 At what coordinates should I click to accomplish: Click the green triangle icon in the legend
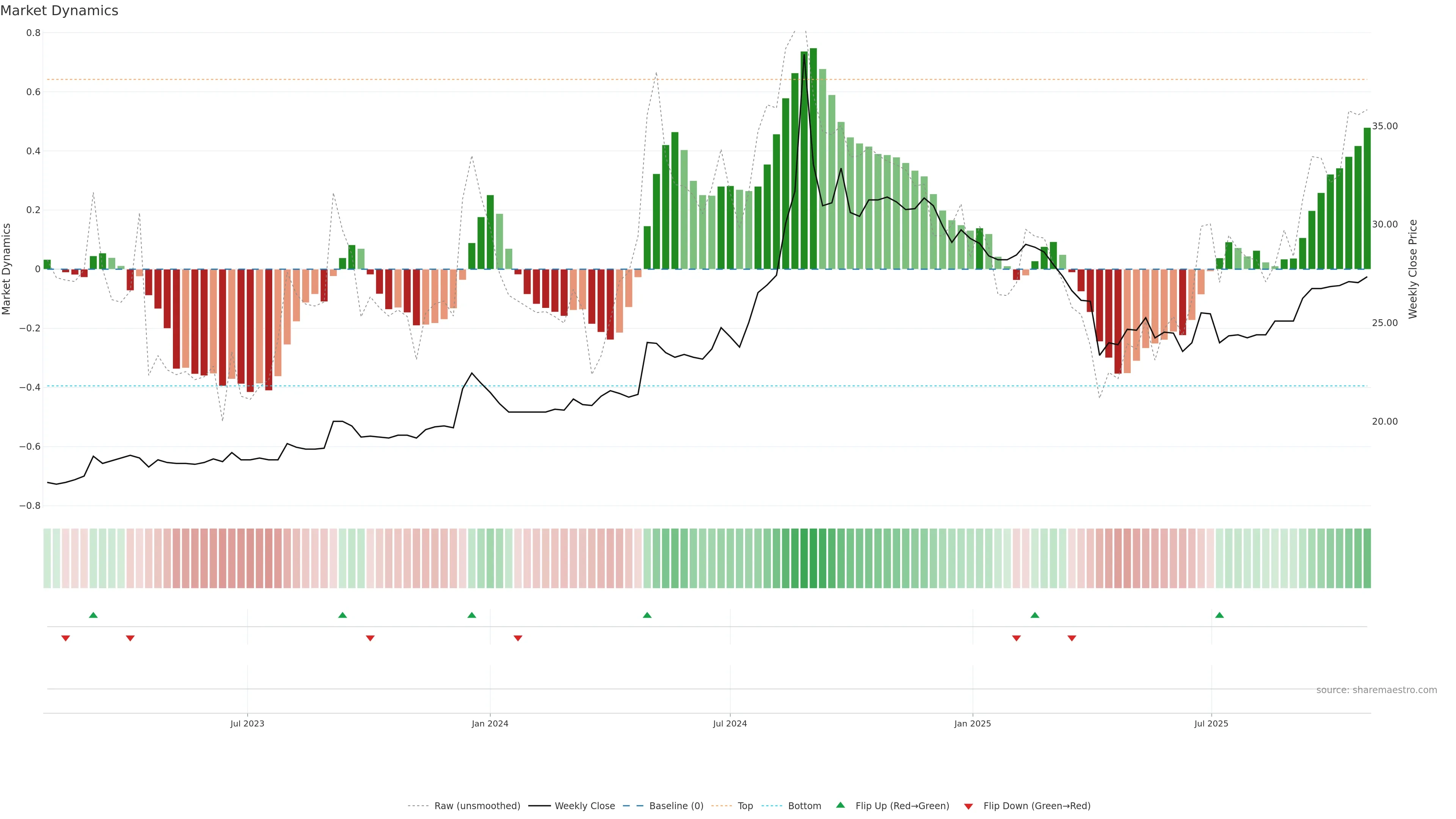(x=841, y=805)
